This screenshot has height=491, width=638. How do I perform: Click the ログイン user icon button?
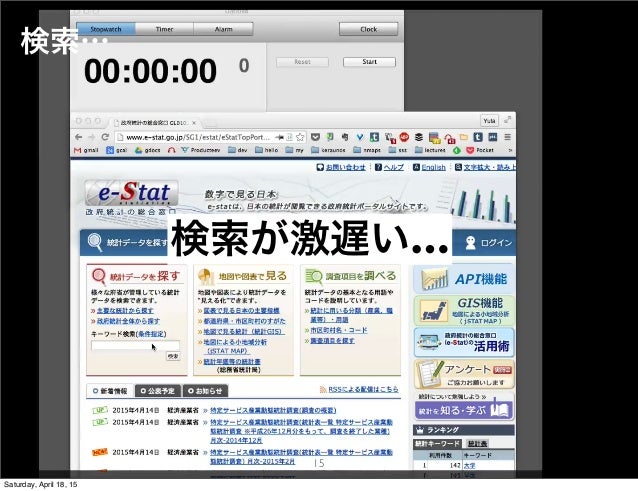coord(488,243)
